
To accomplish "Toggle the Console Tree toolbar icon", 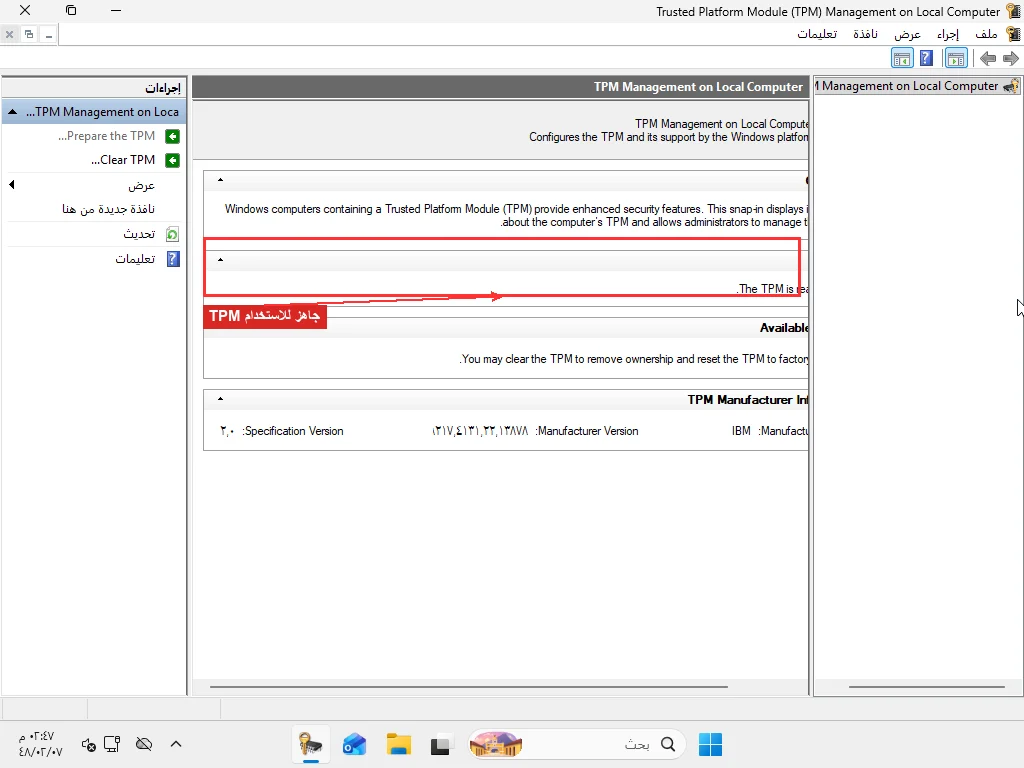I will [956, 59].
